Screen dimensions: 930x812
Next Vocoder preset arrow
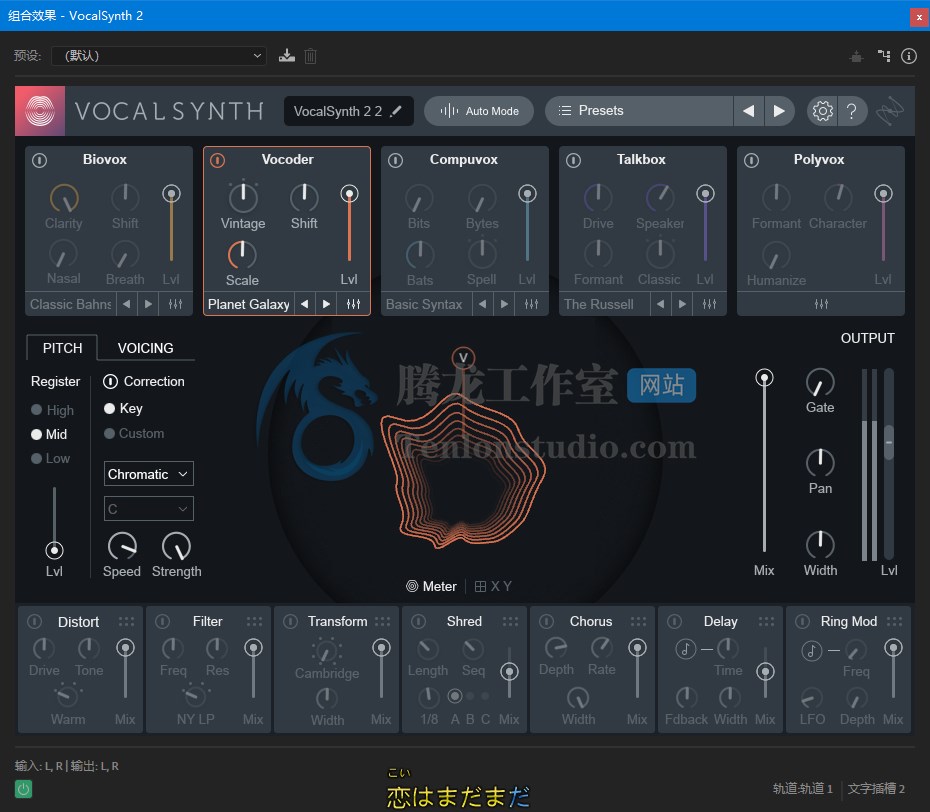coord(326,304)
